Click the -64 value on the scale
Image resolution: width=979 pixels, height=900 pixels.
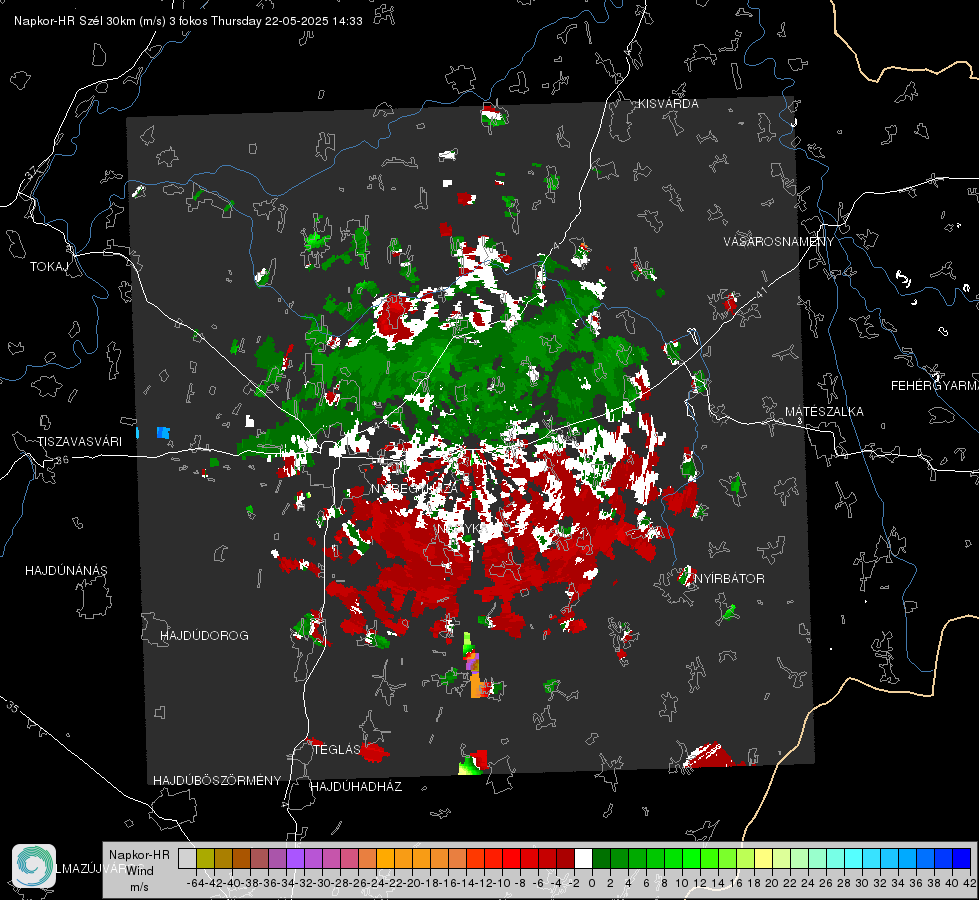coord(195,883)
